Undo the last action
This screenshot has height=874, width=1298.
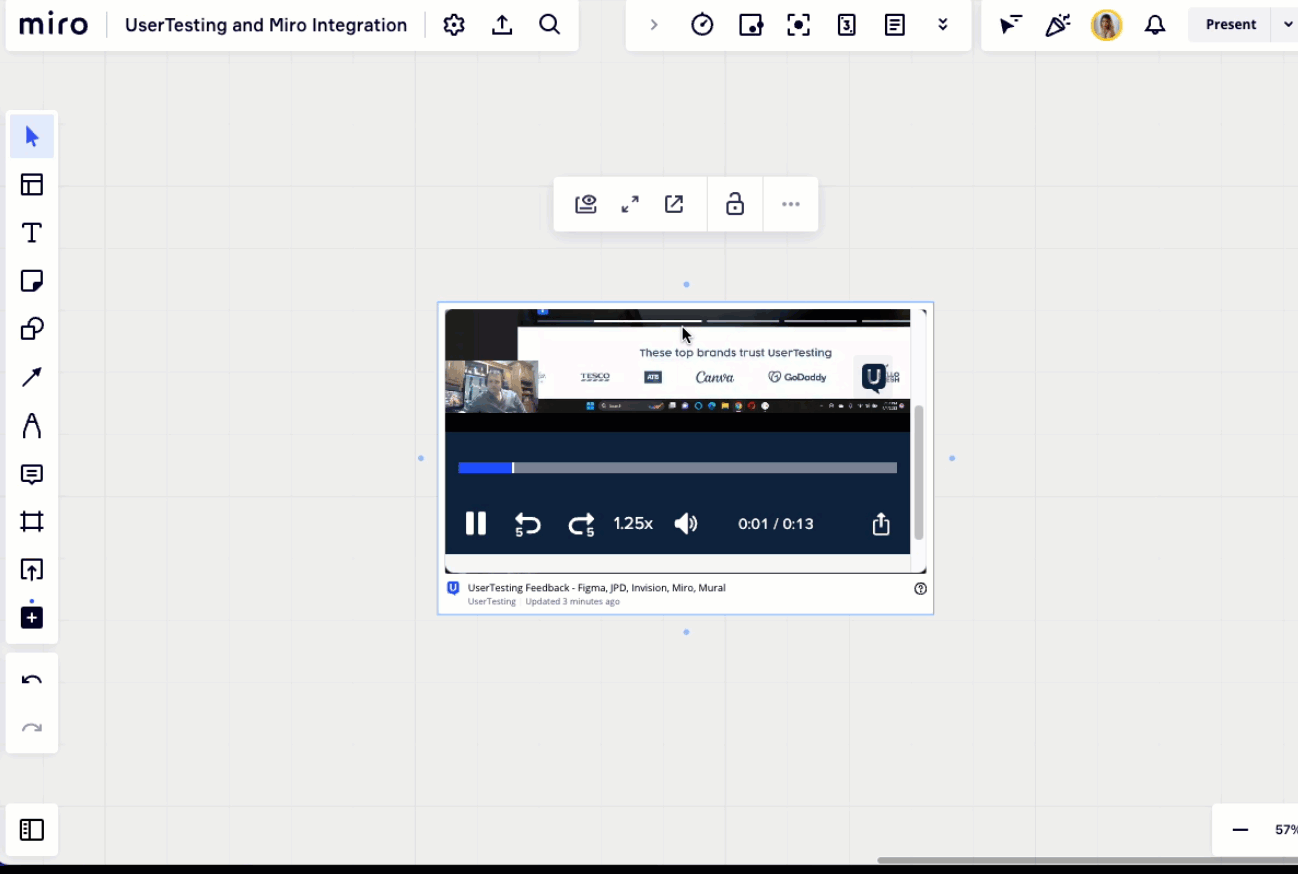point(32,680)
